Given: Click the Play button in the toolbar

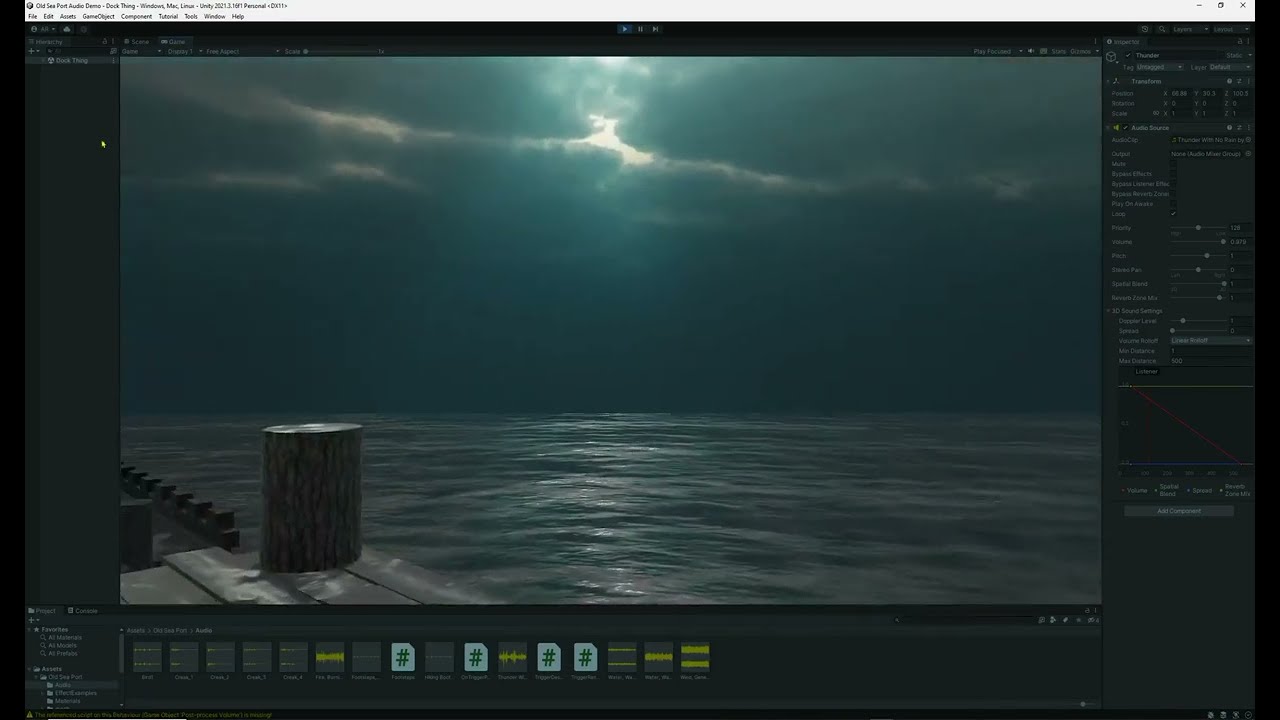Looking at the screenshot, I should click(x=625, y=29).
